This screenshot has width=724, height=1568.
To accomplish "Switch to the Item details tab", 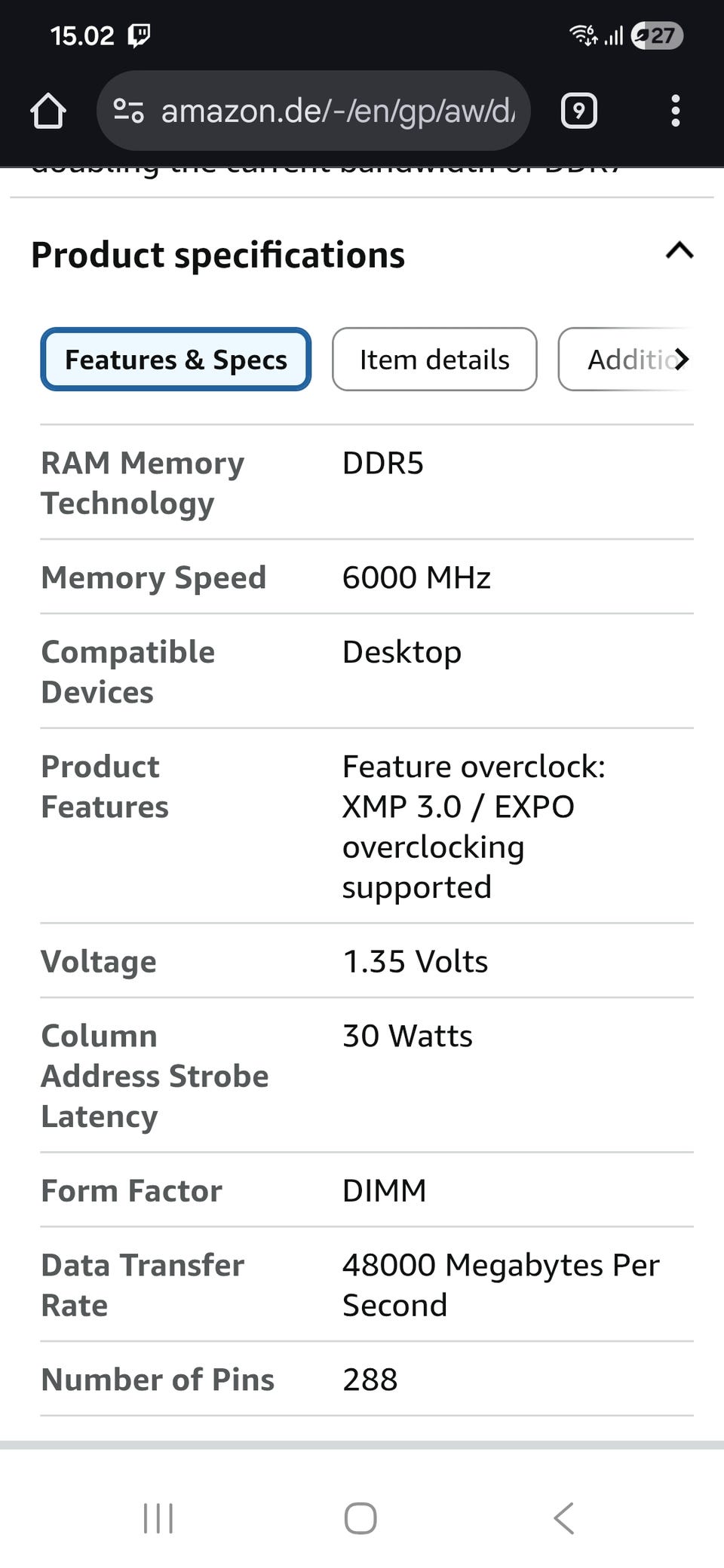I will tap(434, 360).
